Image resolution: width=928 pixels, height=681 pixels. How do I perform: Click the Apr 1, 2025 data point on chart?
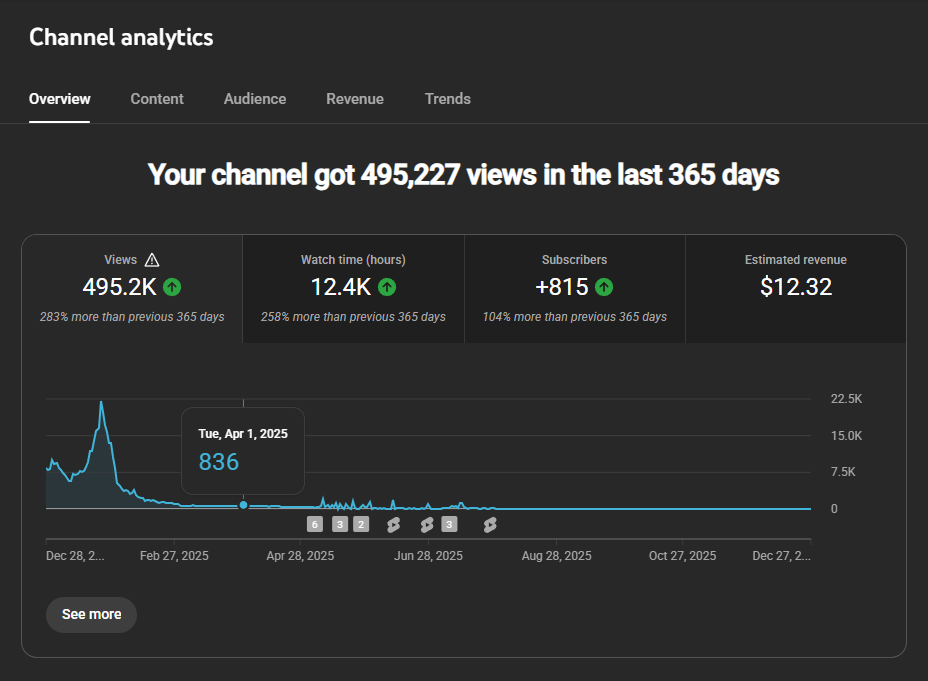[x=243, y=505]
